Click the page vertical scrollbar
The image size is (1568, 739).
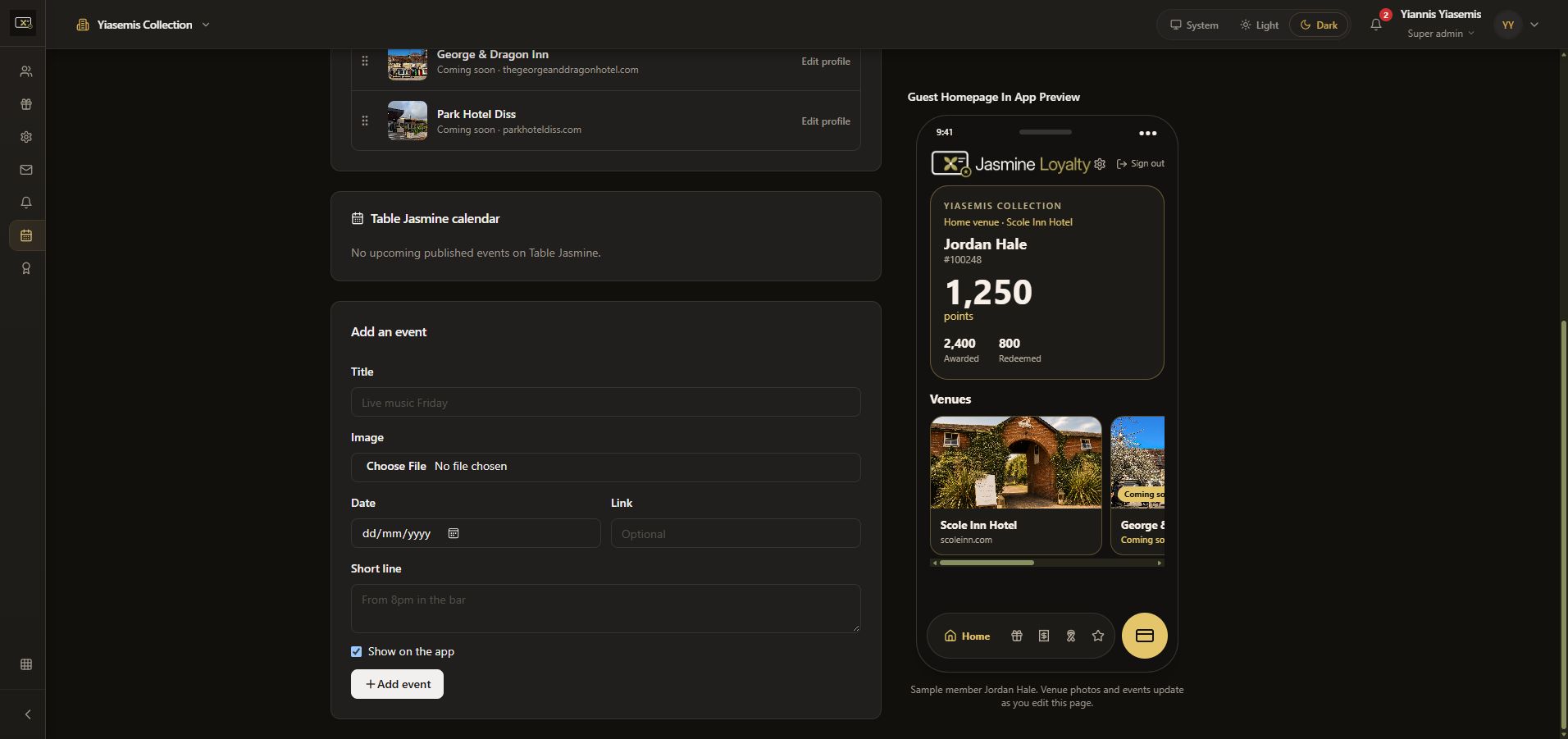pos(1563,525)
